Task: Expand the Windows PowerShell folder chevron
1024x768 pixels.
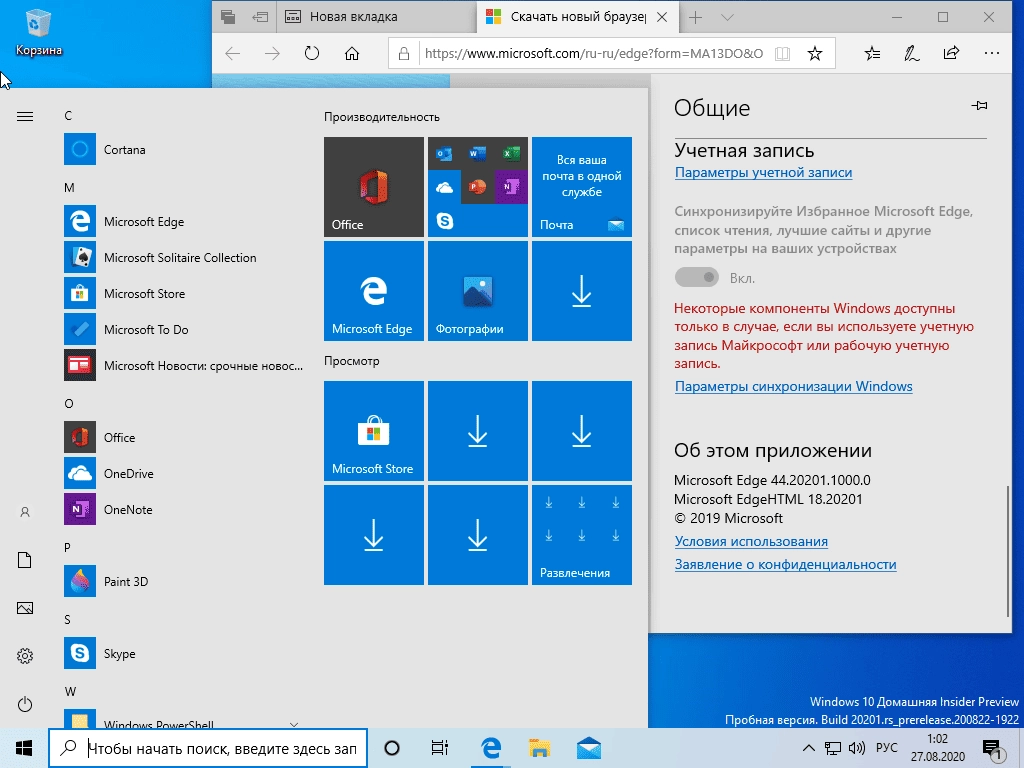Action: point(294,724)
